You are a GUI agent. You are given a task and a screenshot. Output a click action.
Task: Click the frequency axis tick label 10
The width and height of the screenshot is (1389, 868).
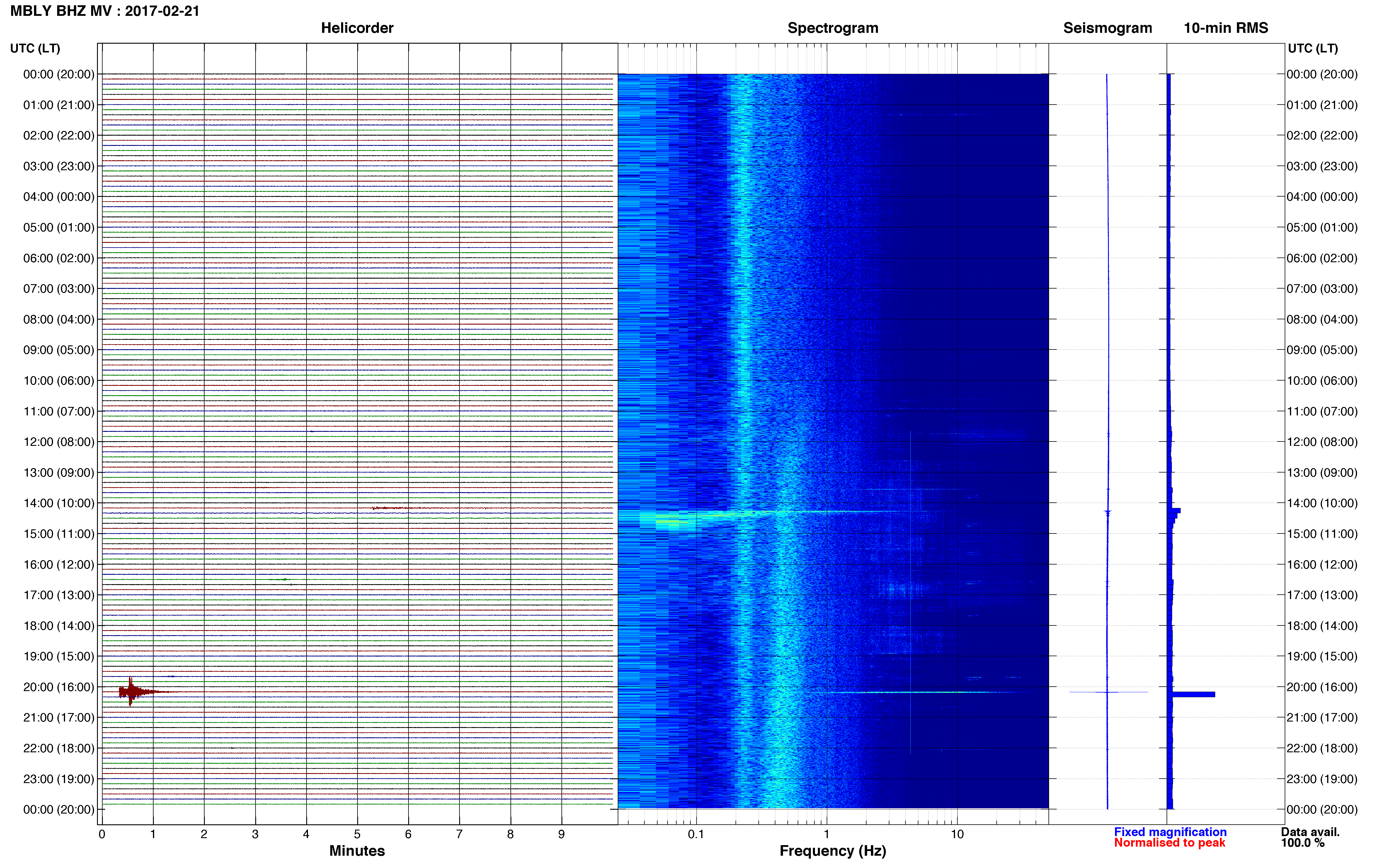point(957,834)
